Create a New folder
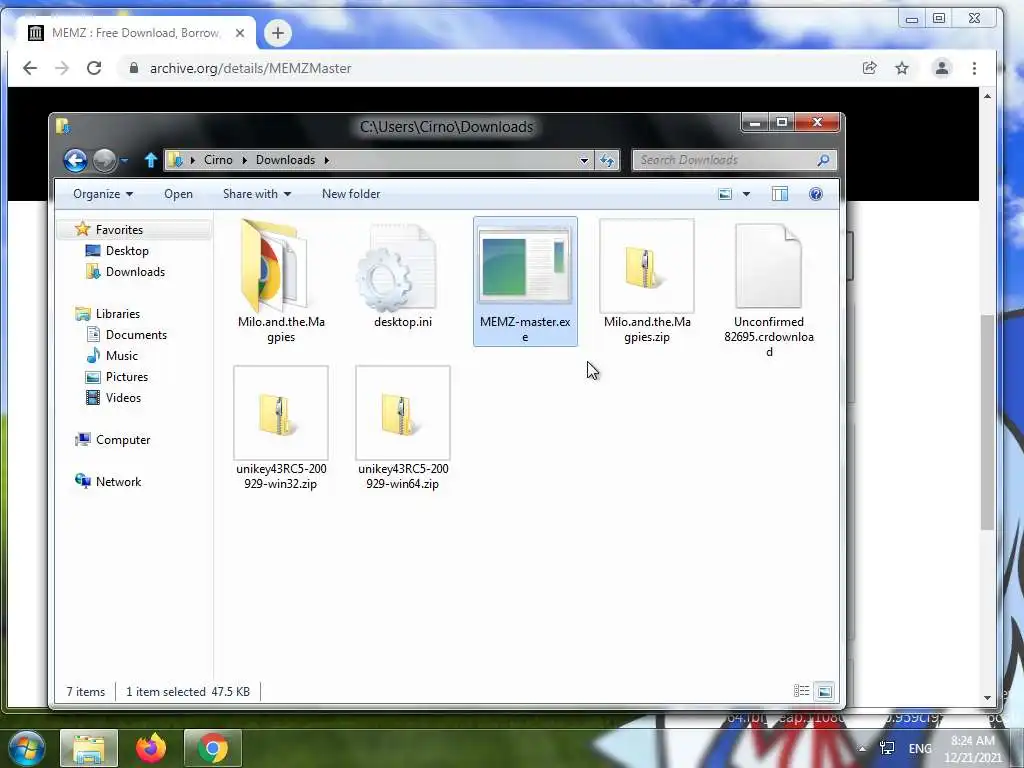This screenshot has width=1024, height=768. coord(351,194)
